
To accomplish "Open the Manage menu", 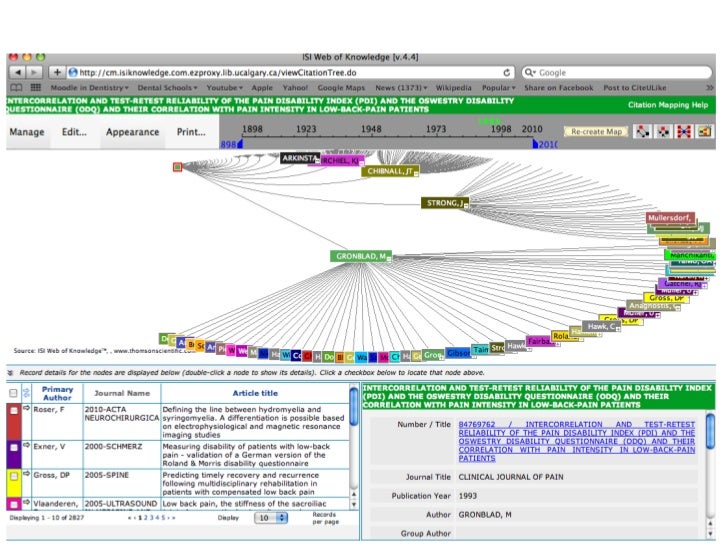I will 27,132.
